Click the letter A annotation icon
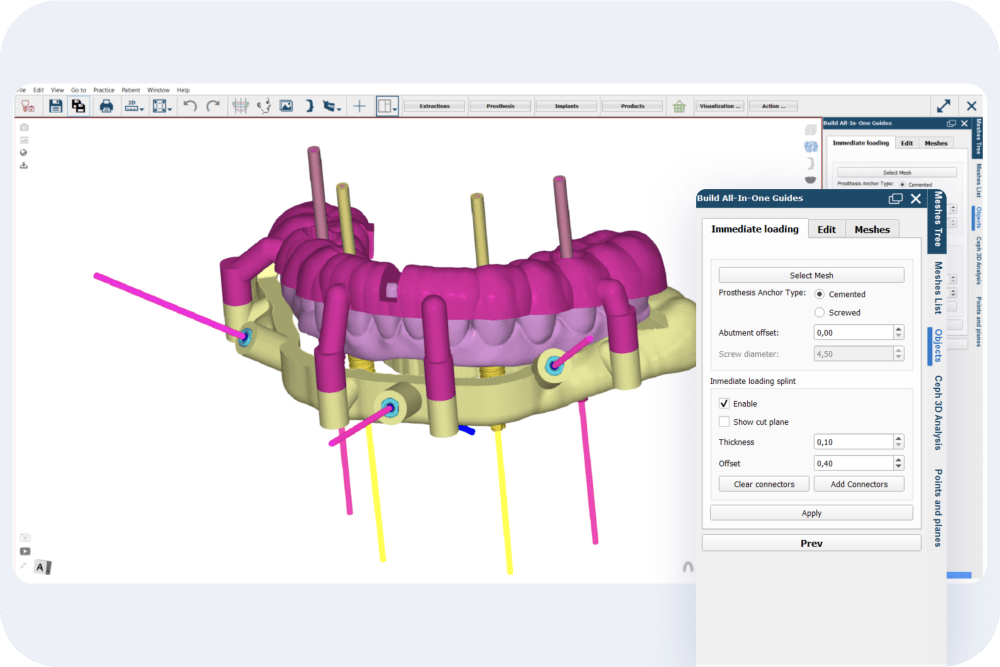The width and height of the screenshot is (1000, 667). point(41,567)
